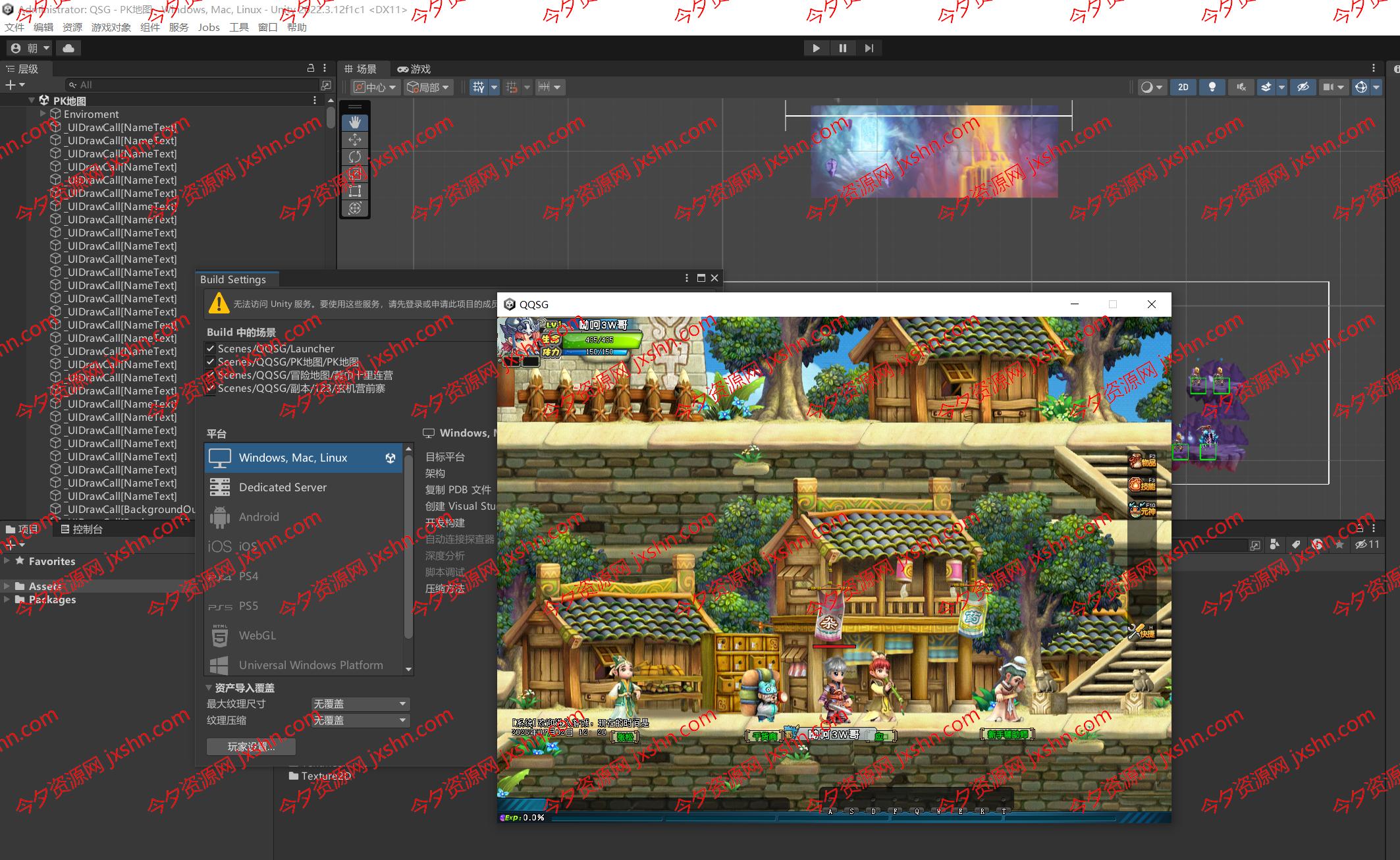Uncheck Scenes/QQSG/Launcher scene checkbox
This screenshot has width=1400, height=860.
(x=211, y=348)
